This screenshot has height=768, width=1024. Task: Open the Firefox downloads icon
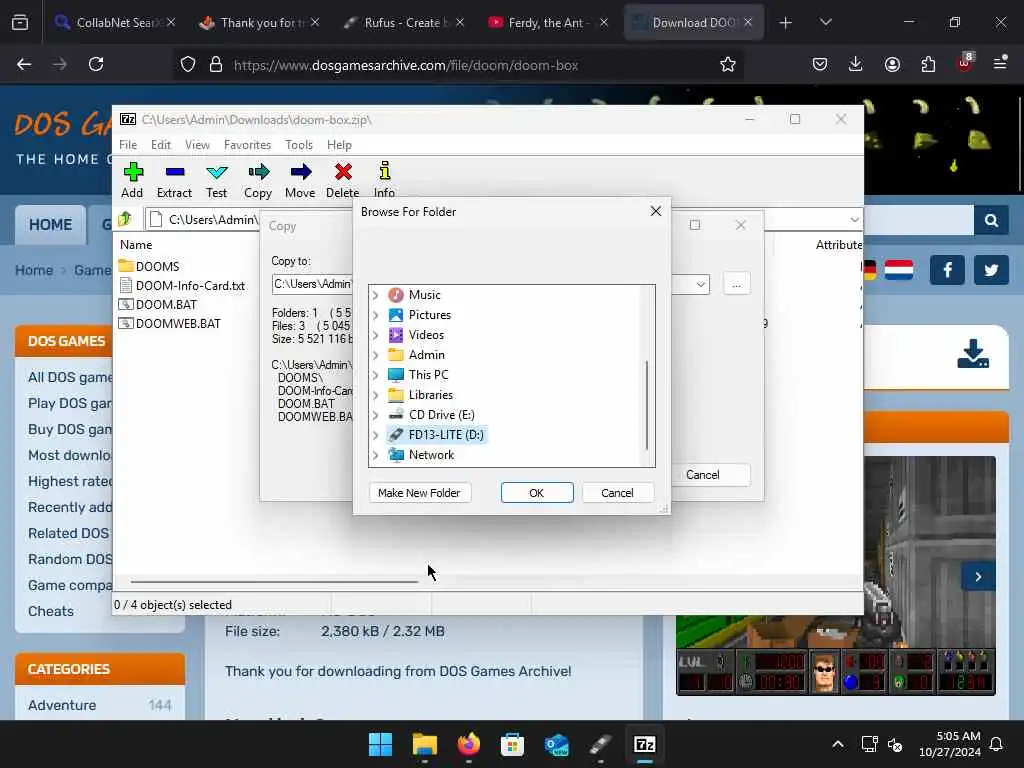[x=856, y=64]
